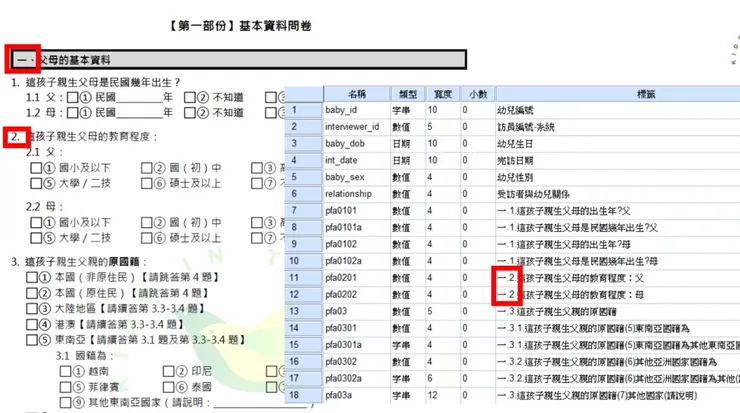Click the interviewer_id variable name cell
This screenshot has width=740, height=413.
[x=357, y=127]
